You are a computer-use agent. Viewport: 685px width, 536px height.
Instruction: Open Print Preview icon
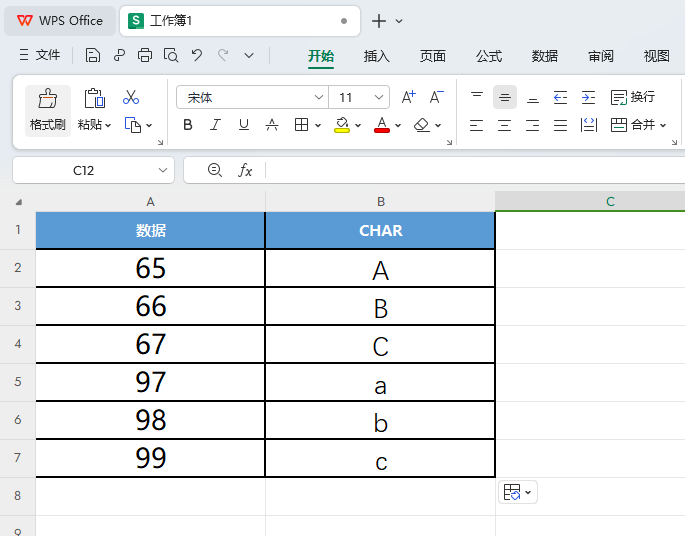[x=171, y=55]
